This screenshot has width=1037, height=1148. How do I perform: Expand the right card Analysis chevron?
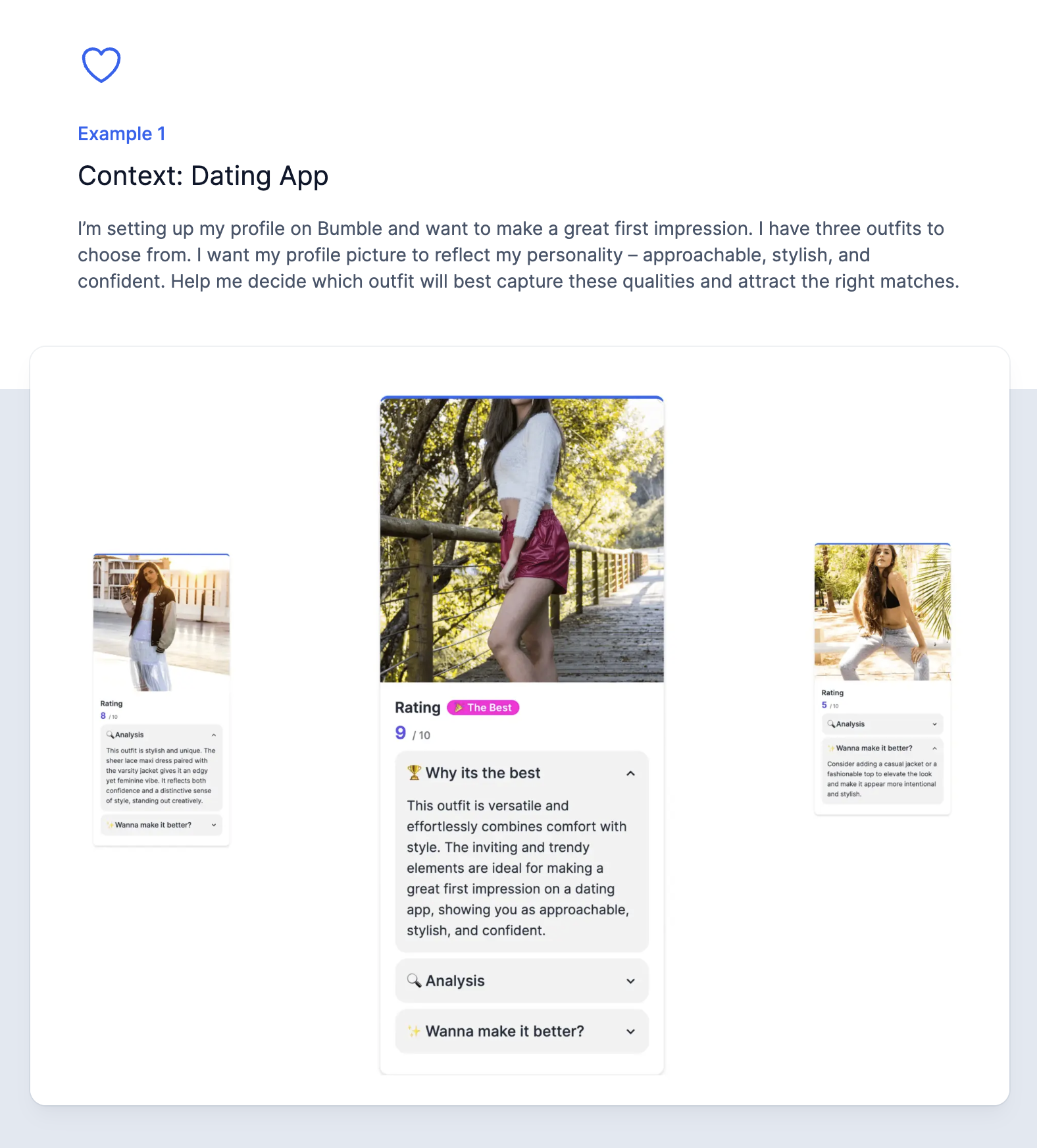click(934, 724)
